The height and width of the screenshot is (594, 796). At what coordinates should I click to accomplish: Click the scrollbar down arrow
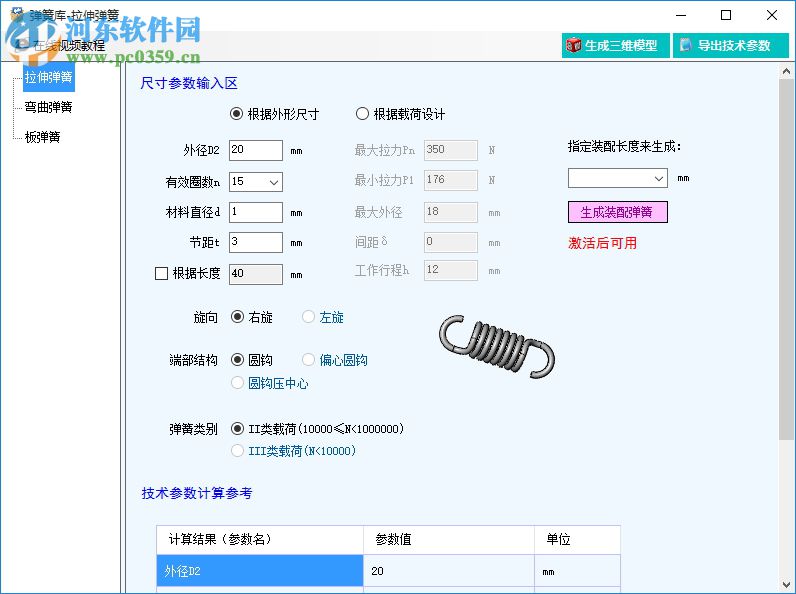tap(786, 584)
